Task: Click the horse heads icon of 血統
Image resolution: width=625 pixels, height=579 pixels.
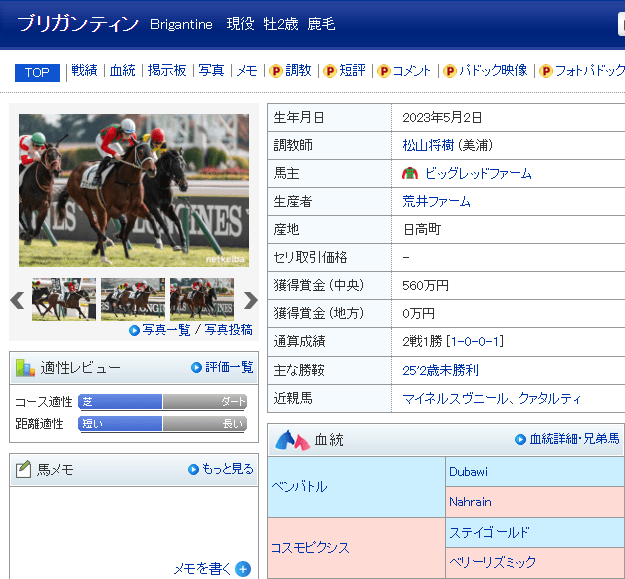Action: coord(293,440)
